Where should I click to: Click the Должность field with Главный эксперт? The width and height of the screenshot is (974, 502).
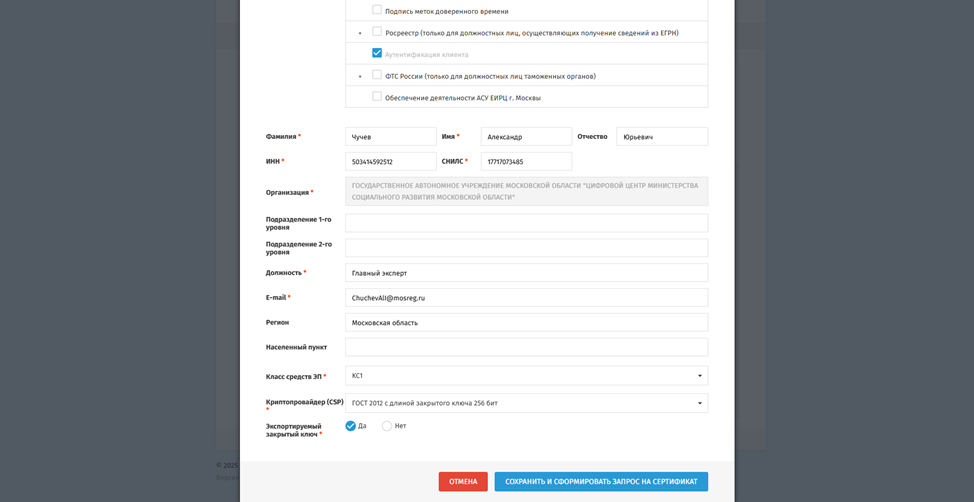pos(526,273)
